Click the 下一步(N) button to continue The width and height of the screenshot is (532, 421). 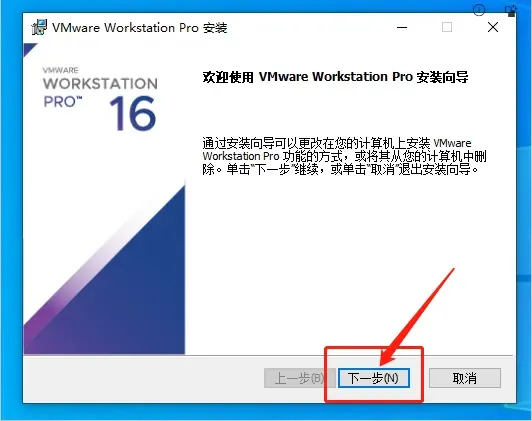[374, 378]
